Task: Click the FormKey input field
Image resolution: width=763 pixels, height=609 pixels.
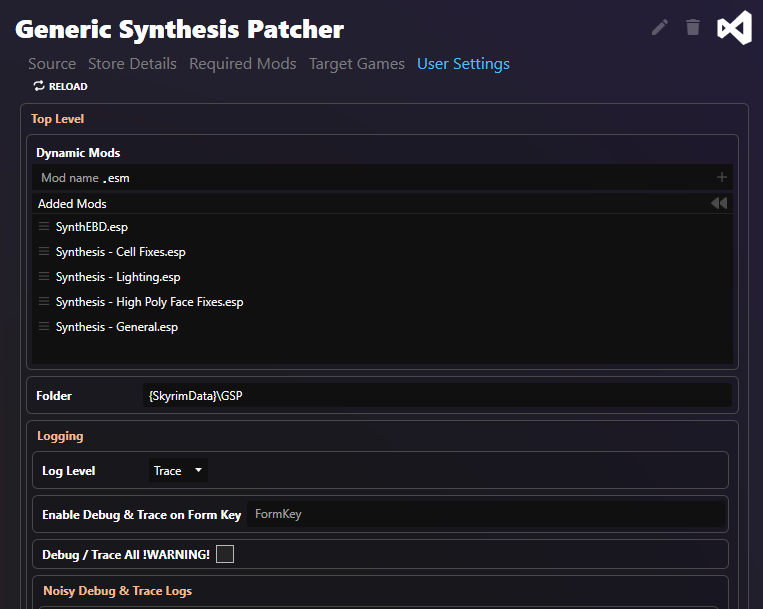Action: click(486, 514)
